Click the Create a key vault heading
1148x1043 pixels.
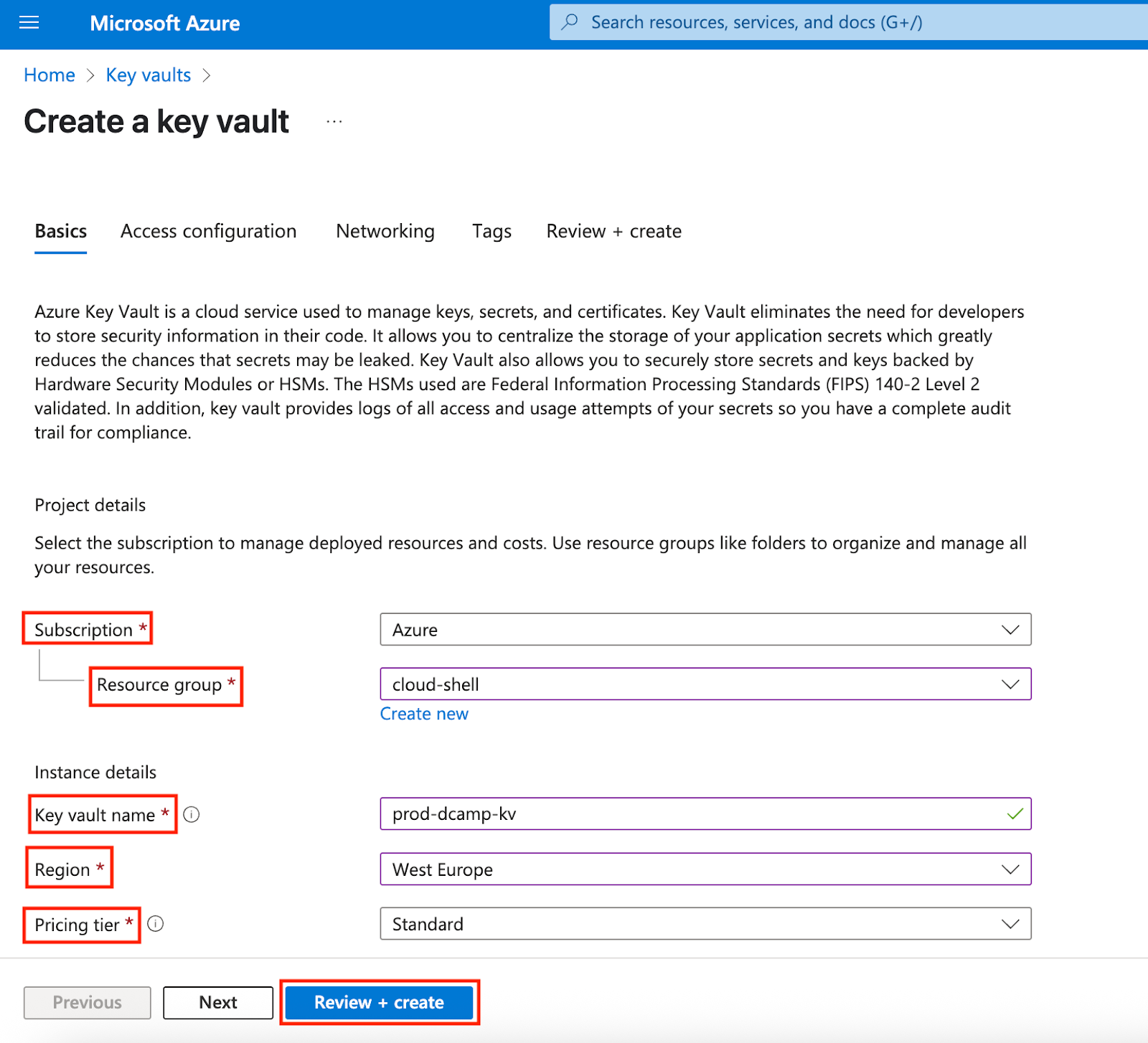[x=156, y=121]
